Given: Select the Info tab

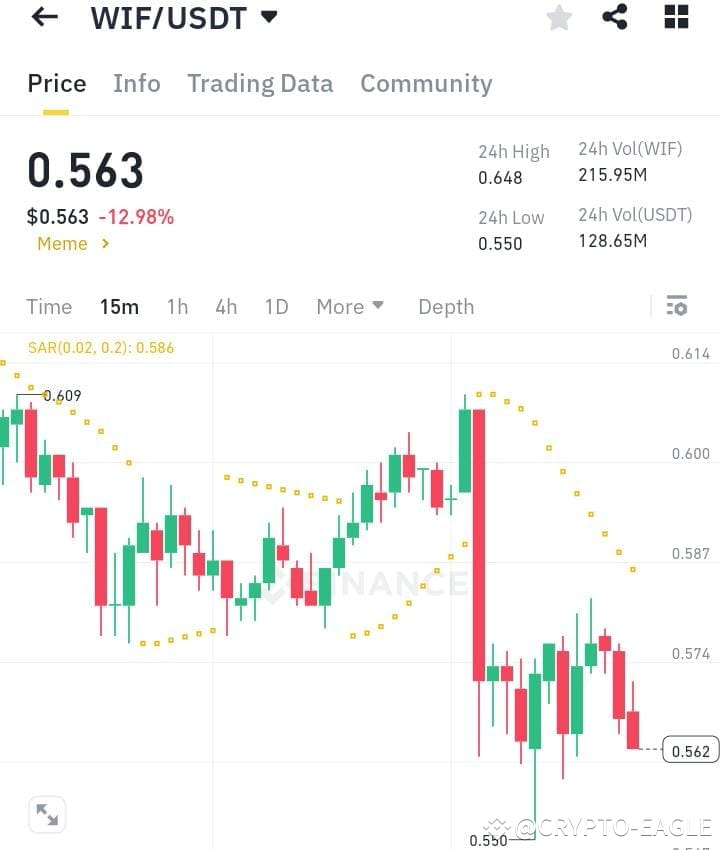Looking at the screenshot, I should 136,84.
